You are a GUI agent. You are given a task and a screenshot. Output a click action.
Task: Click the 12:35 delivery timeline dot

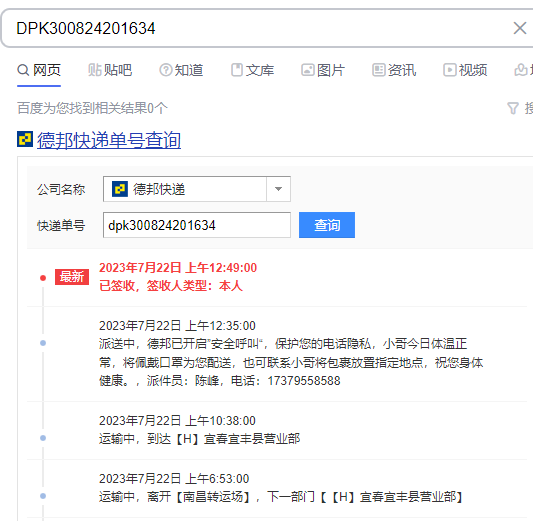point(43,343)
